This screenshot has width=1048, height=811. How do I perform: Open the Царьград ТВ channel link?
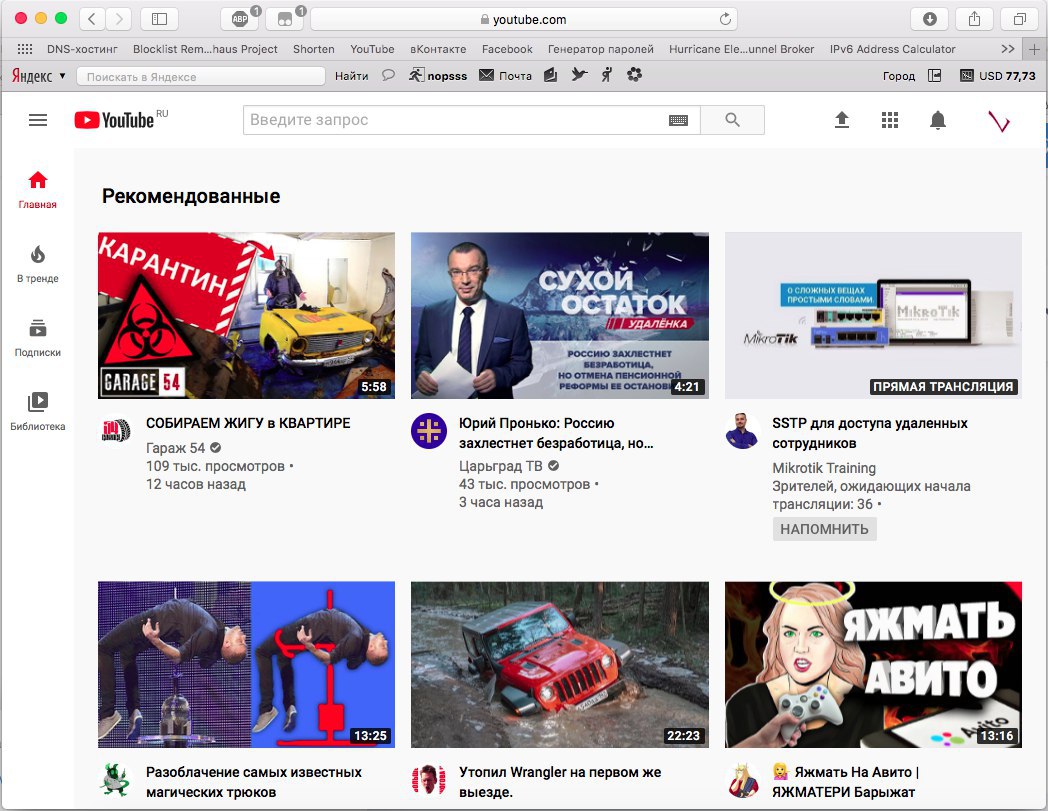501,466
